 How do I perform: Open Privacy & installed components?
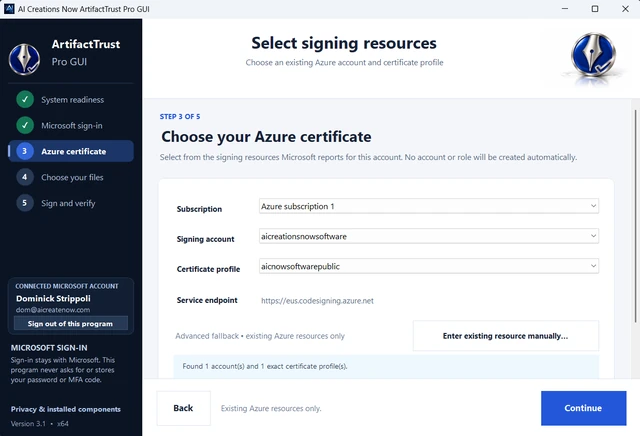(x=66, y=409)
